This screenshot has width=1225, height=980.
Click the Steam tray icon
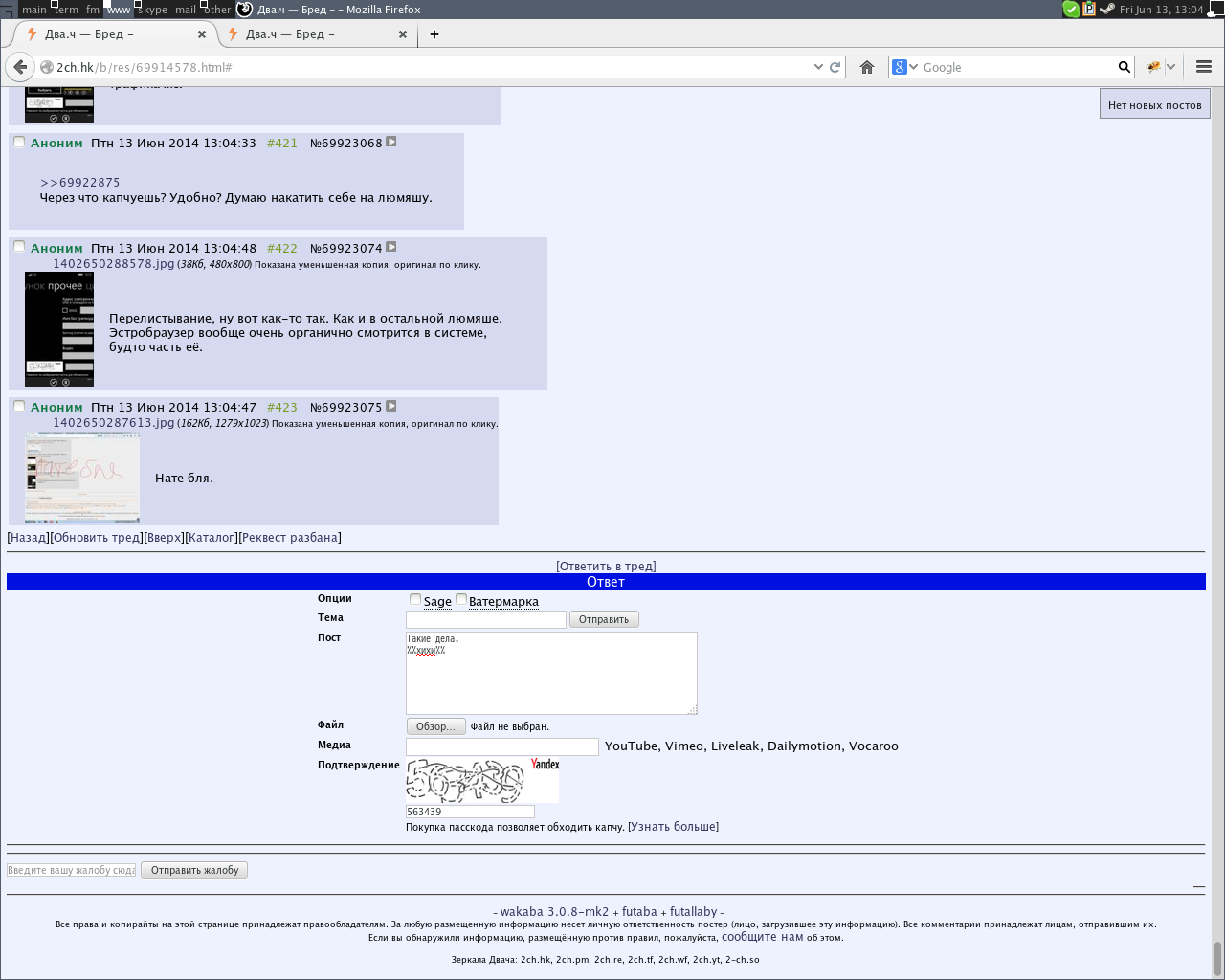(1107, 10)
